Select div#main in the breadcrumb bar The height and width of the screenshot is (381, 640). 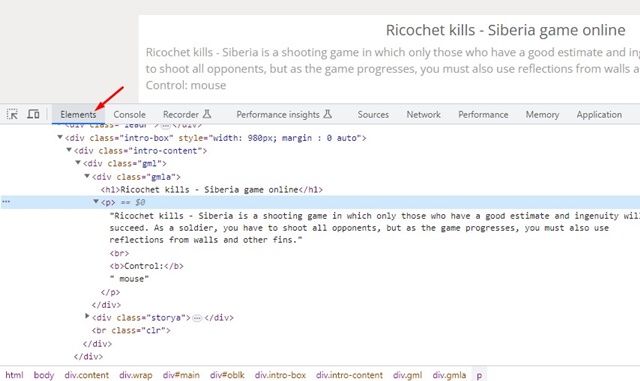point(181,375)
